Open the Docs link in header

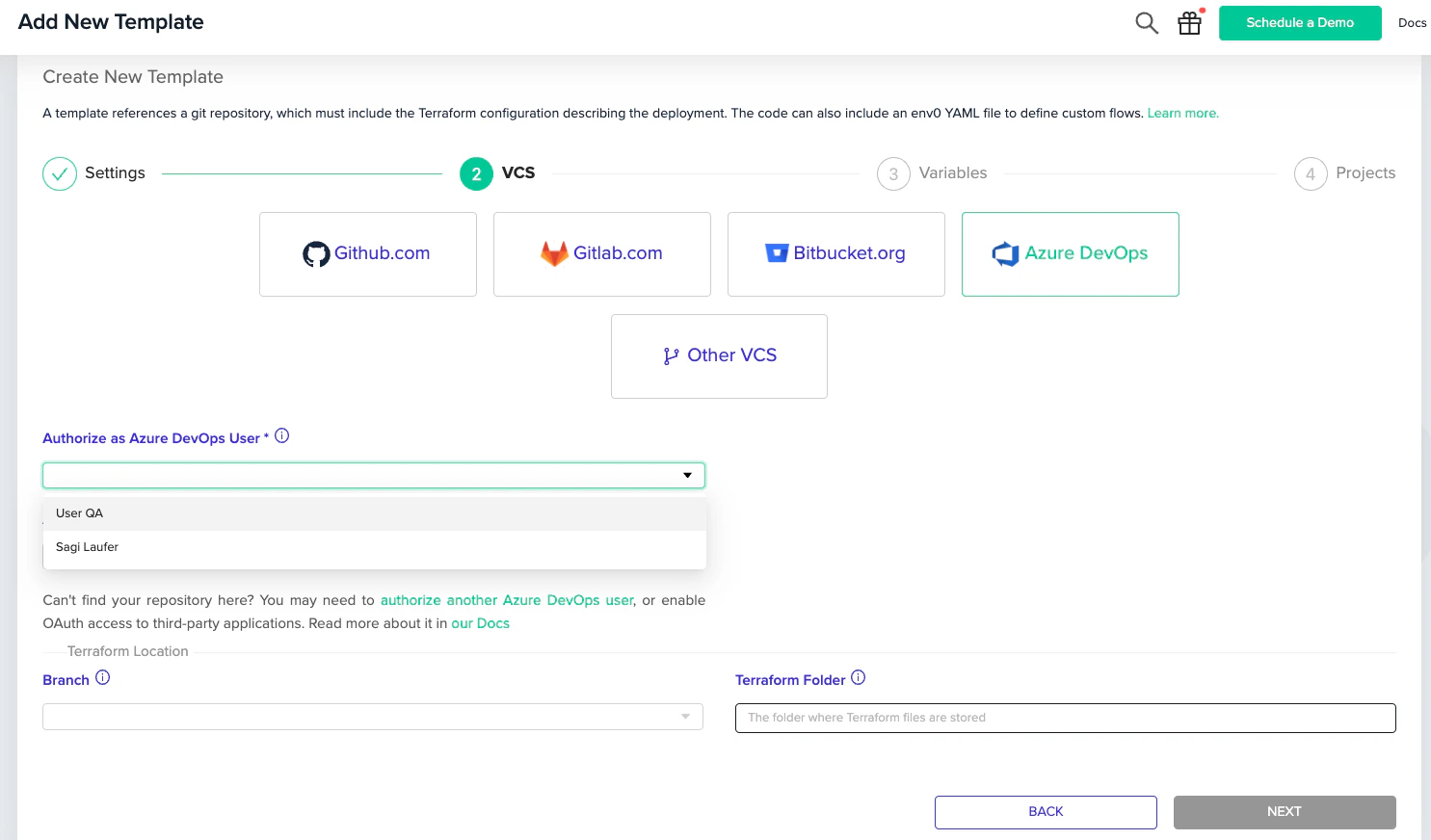click(x=1412, y=23)
